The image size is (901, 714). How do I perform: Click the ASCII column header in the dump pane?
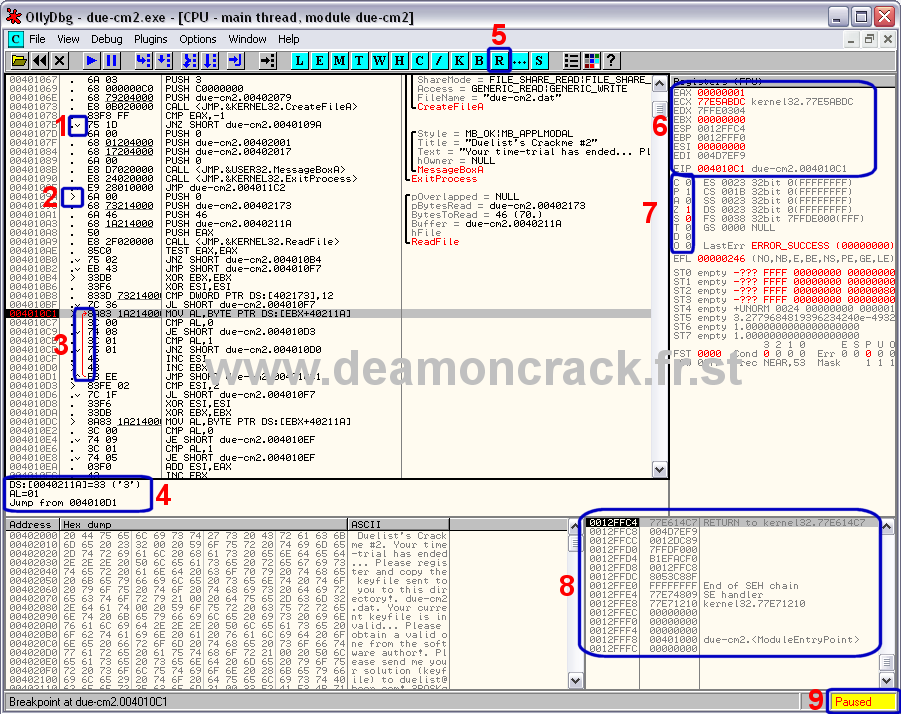coord(399,524)
